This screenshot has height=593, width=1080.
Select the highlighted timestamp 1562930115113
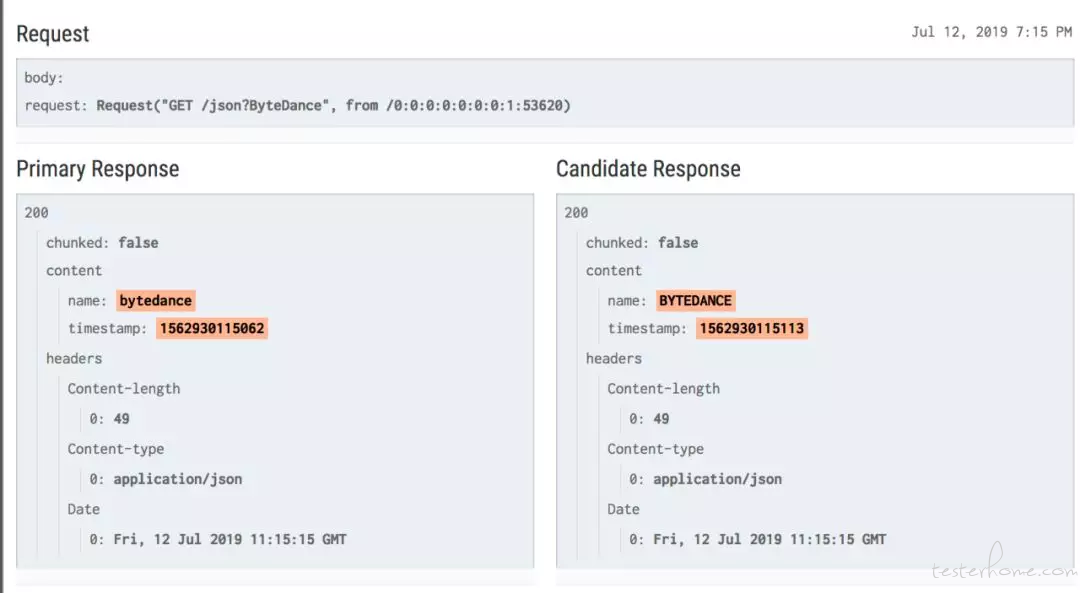[751, 328]
